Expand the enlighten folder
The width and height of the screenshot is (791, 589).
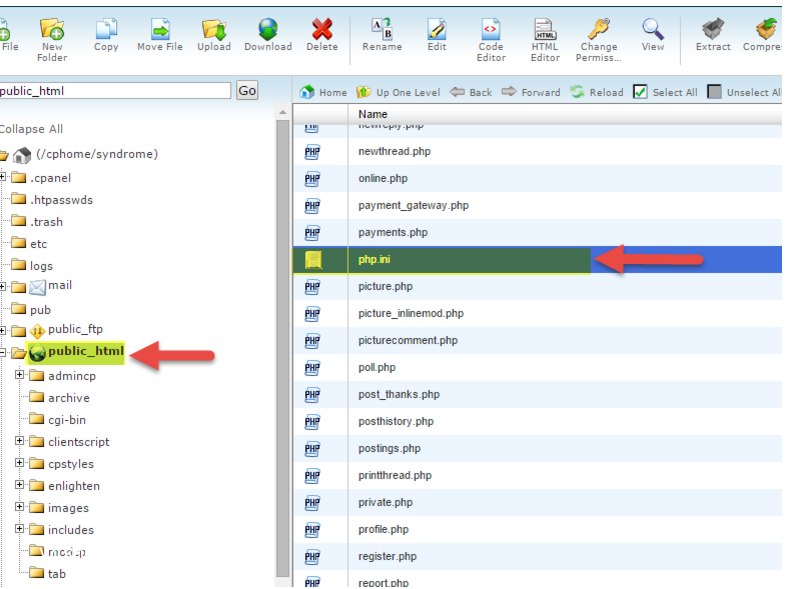click(19, 485)
